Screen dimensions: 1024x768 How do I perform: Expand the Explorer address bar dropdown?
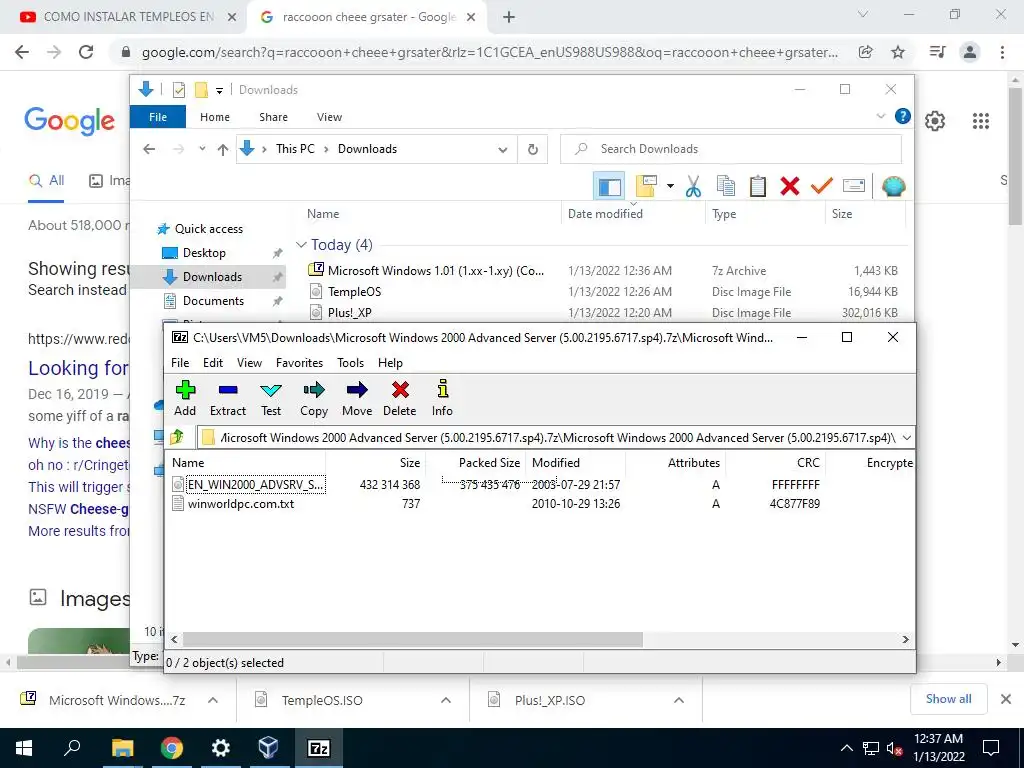[x=502, y=150]
